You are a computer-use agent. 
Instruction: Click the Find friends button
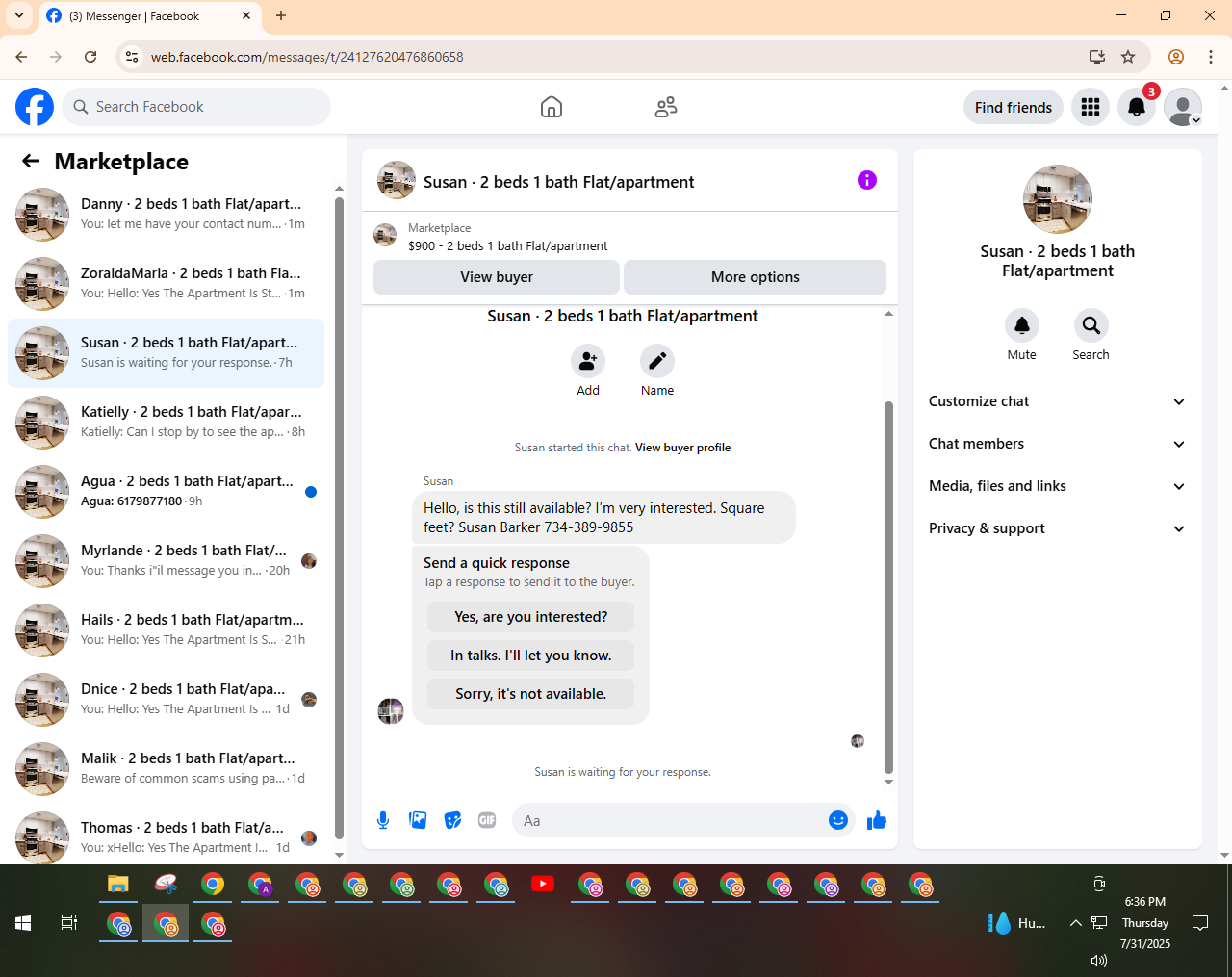[x=1014, y=107]
